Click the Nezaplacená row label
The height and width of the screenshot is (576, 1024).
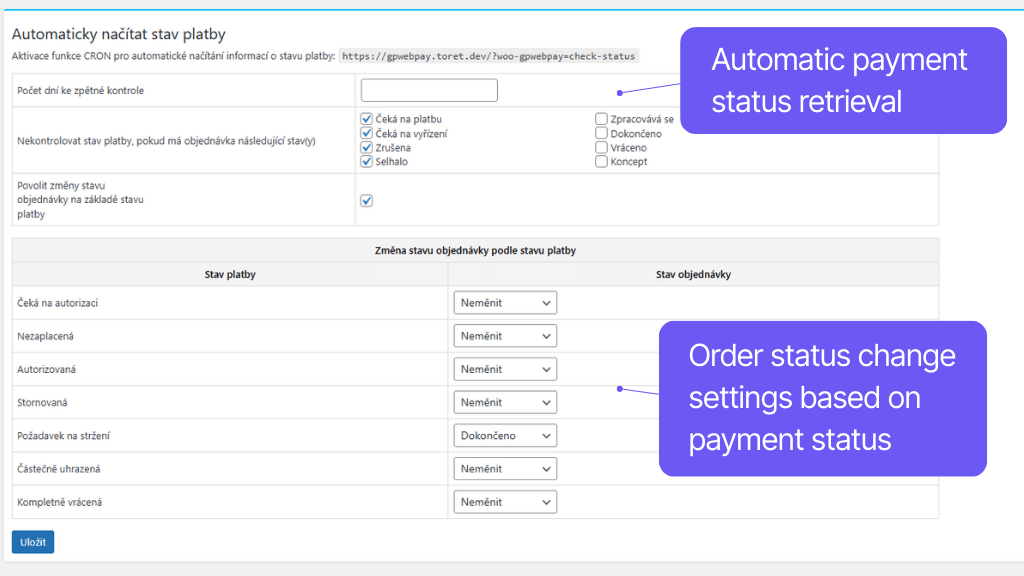coord(45,336)
